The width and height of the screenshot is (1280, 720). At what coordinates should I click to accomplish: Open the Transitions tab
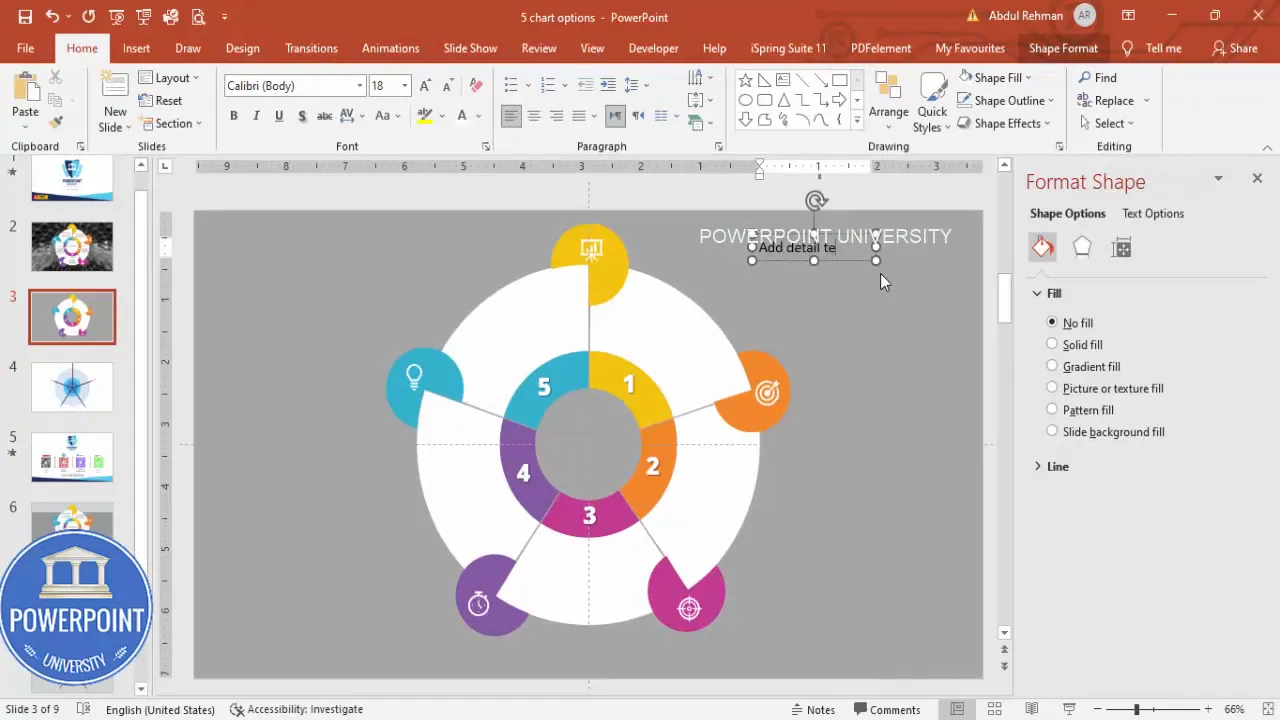tap(311, 48)
